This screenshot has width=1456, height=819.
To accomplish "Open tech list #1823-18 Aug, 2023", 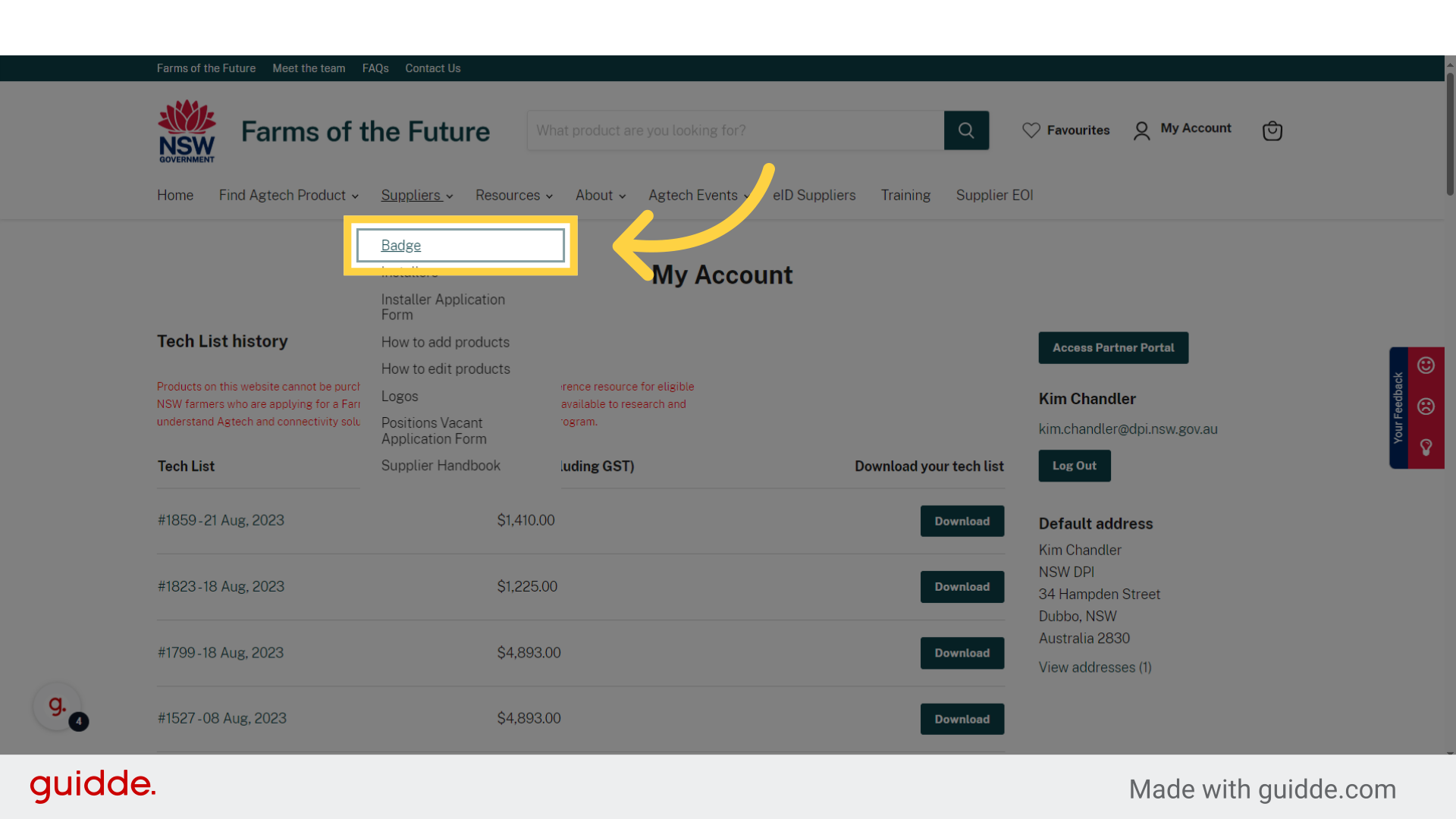I will point(221,586).
